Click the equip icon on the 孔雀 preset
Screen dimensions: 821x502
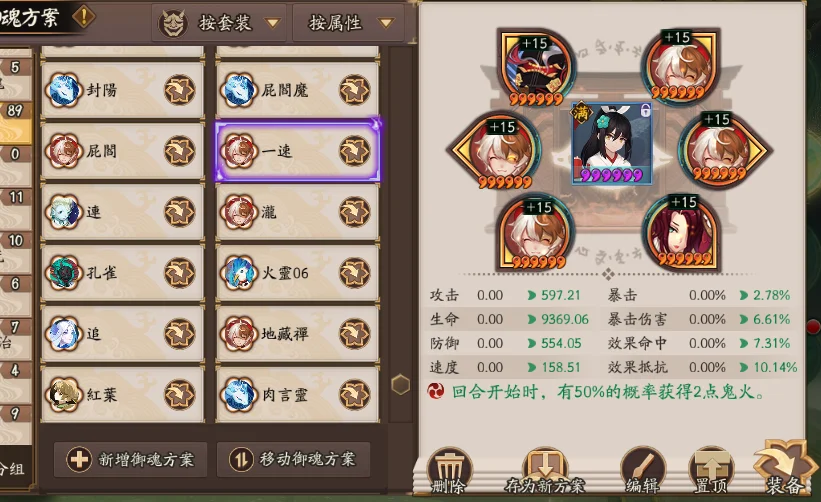click(180, 273)
